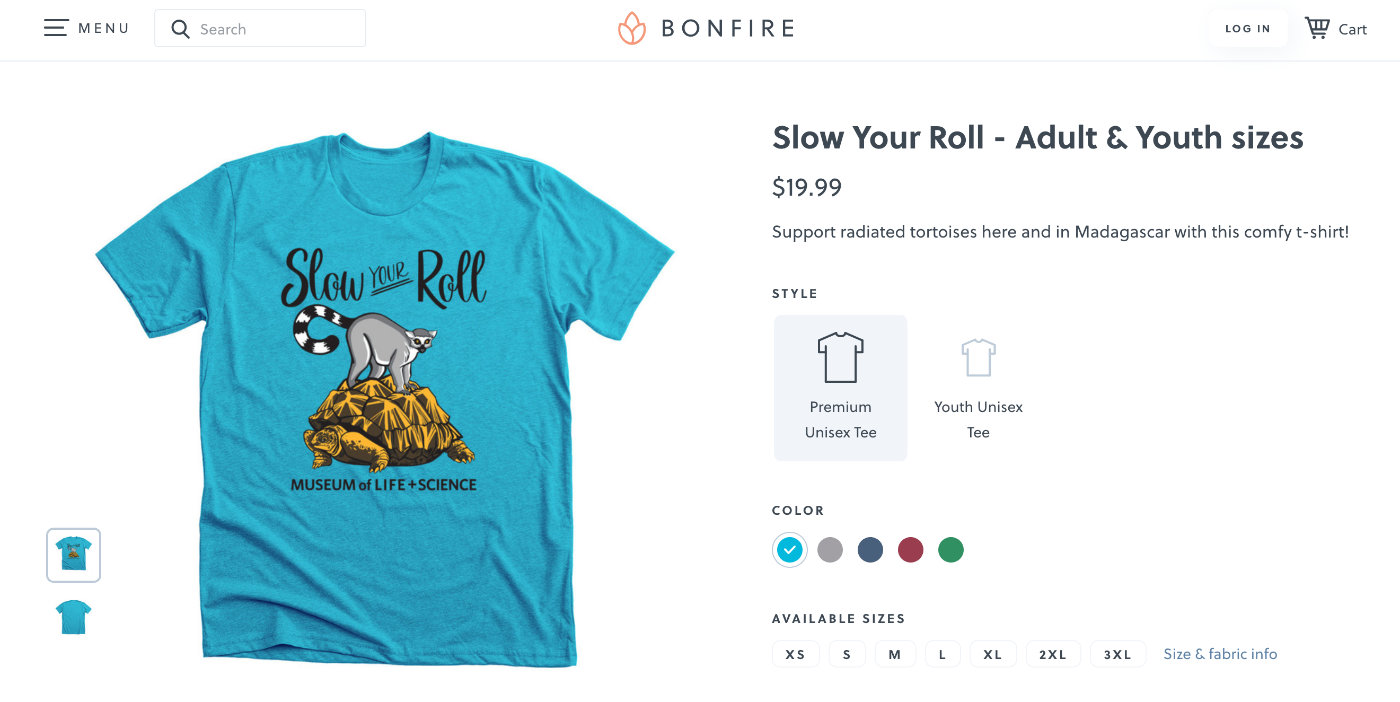The image size is (1400, 702).
Task: Click the LOG IN button
Action: (1248, 29)
